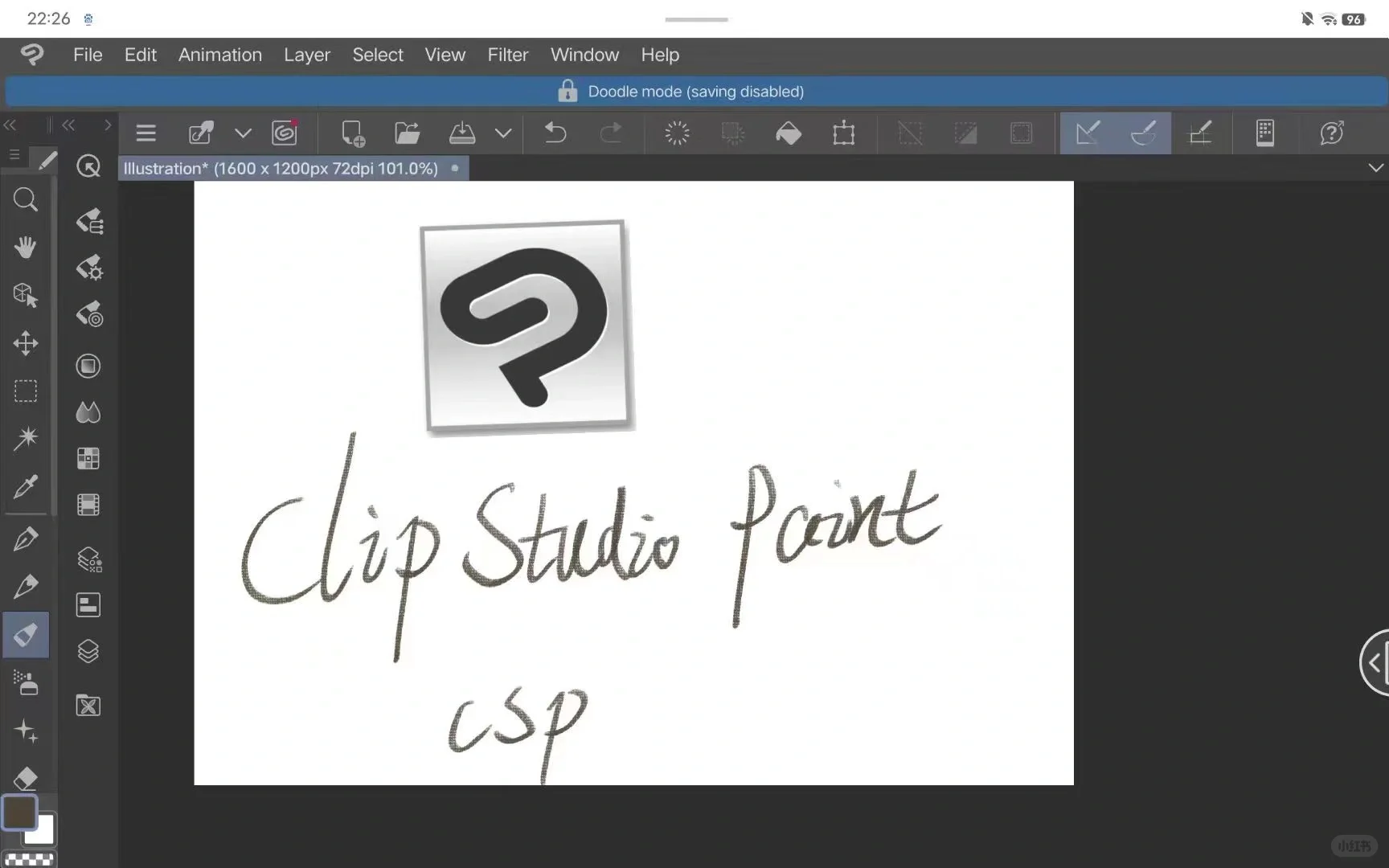The height and width of the screenshot is (868, 1389).
Task: Open the Animation menu
Action: click(220, 55)
